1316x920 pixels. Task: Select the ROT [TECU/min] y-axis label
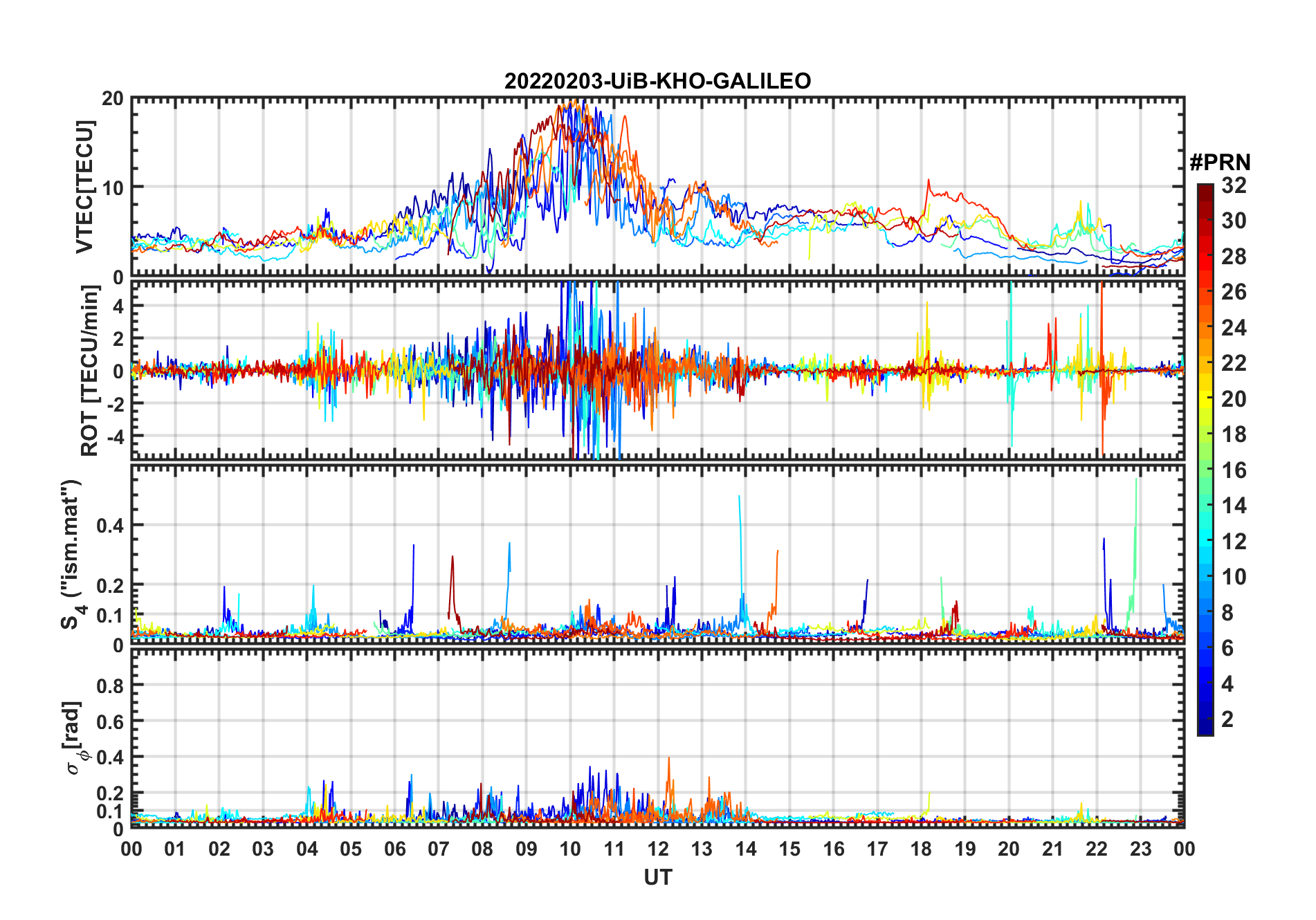(89, 371)
